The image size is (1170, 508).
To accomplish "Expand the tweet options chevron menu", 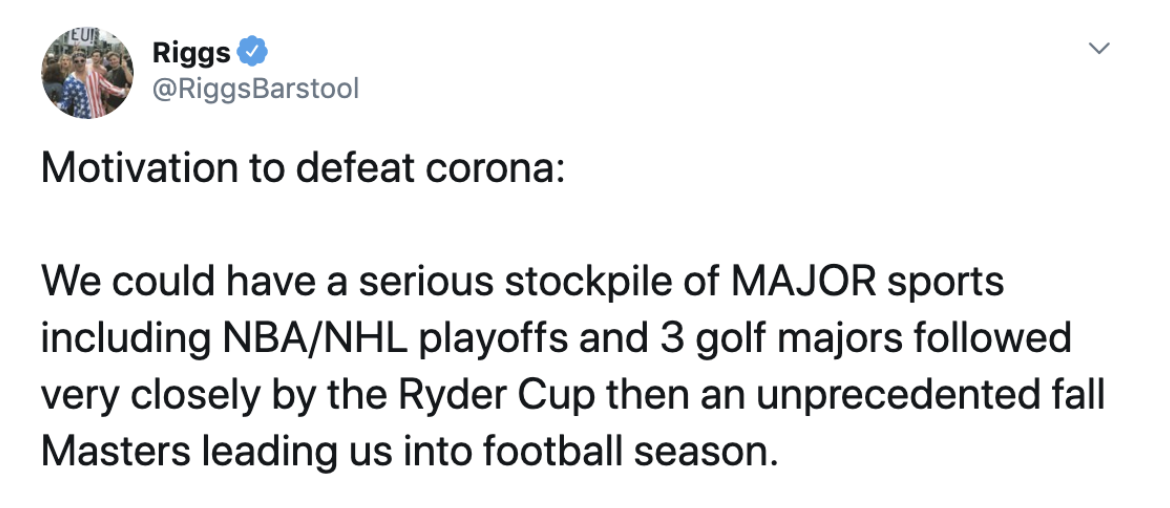I will 1100,49.
